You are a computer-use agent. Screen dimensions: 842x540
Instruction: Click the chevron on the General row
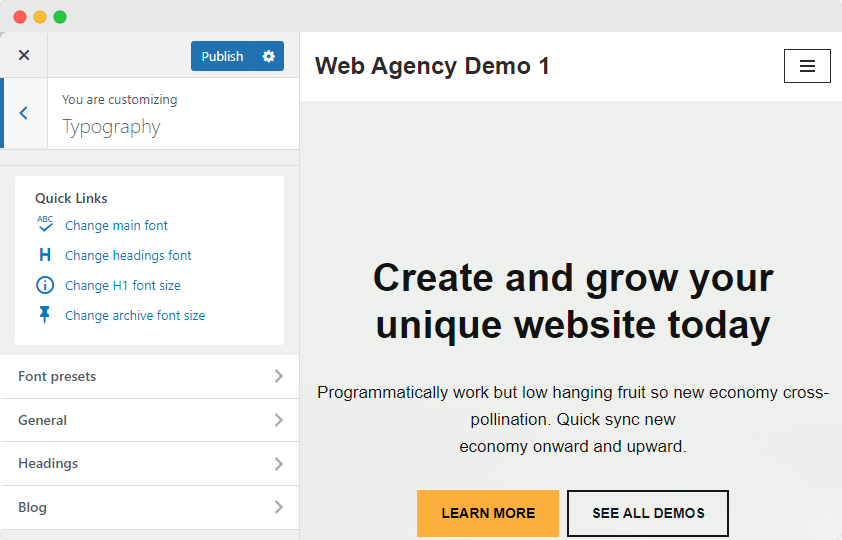279,420
